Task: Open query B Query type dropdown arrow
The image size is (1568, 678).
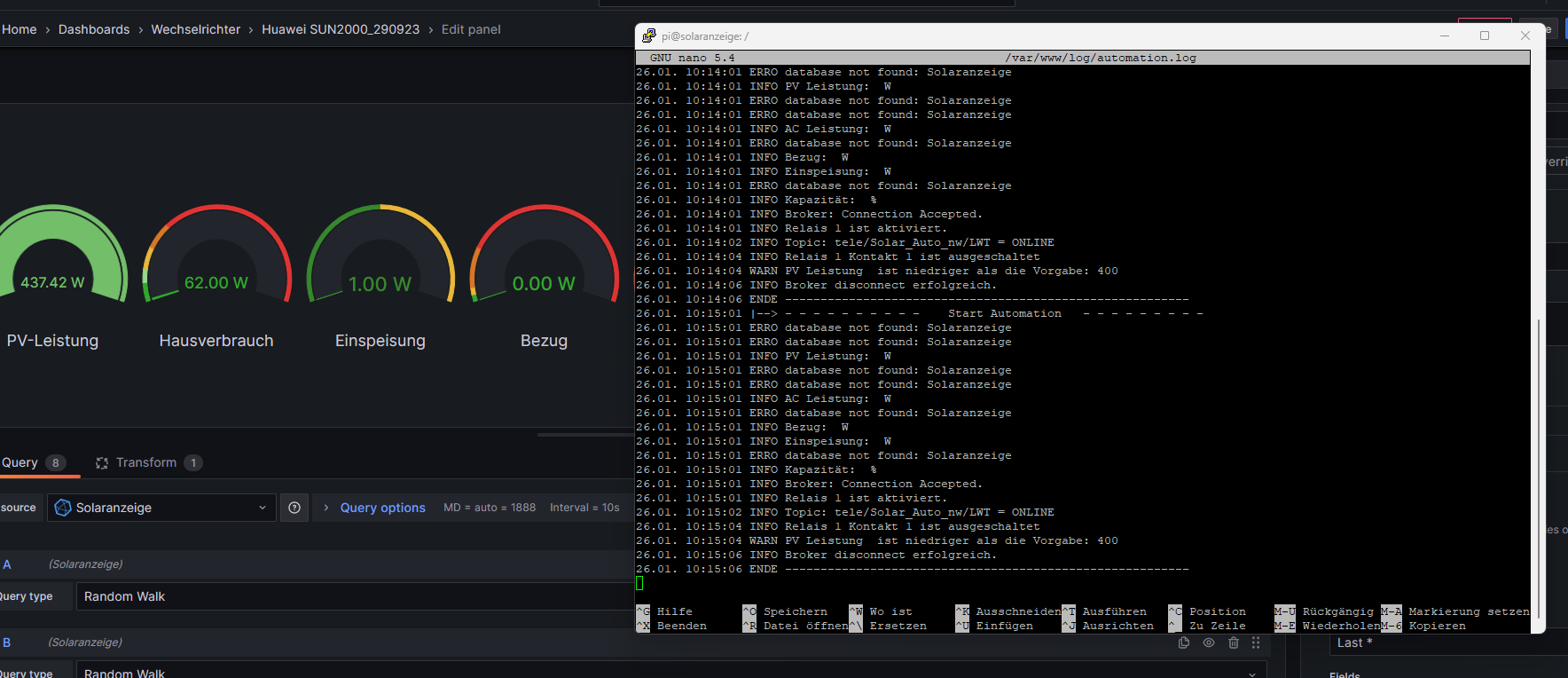Action: click(x=1251, y=674)
